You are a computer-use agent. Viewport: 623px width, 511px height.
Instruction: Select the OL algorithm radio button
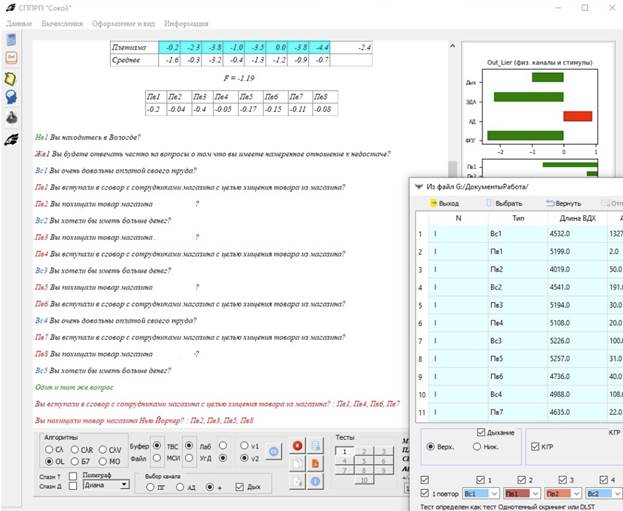click(46, 461)
